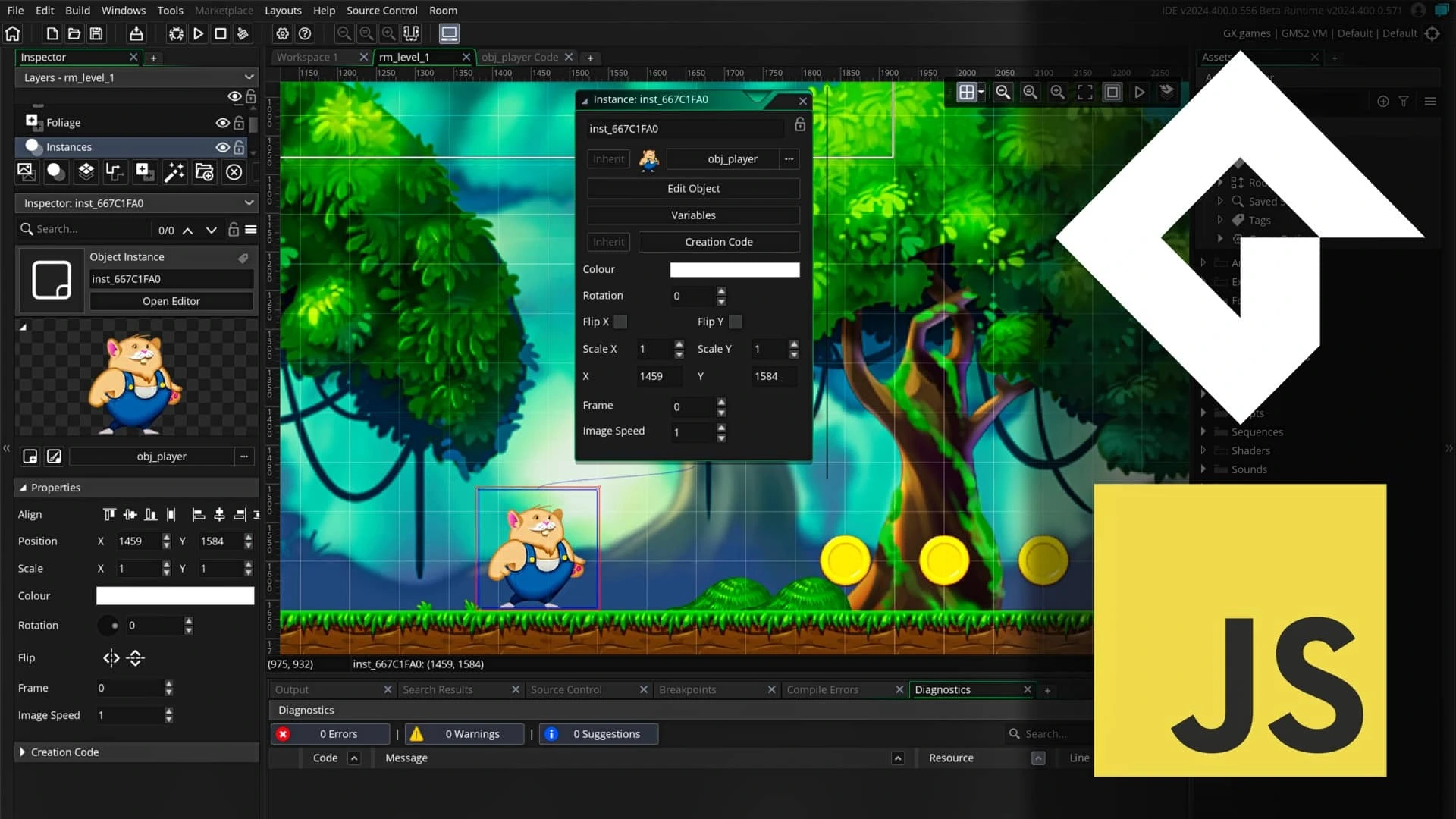Filter diagnostics by 0 Warnings
The height and width of the screenshot is (819, 1456).
point(464,734)
